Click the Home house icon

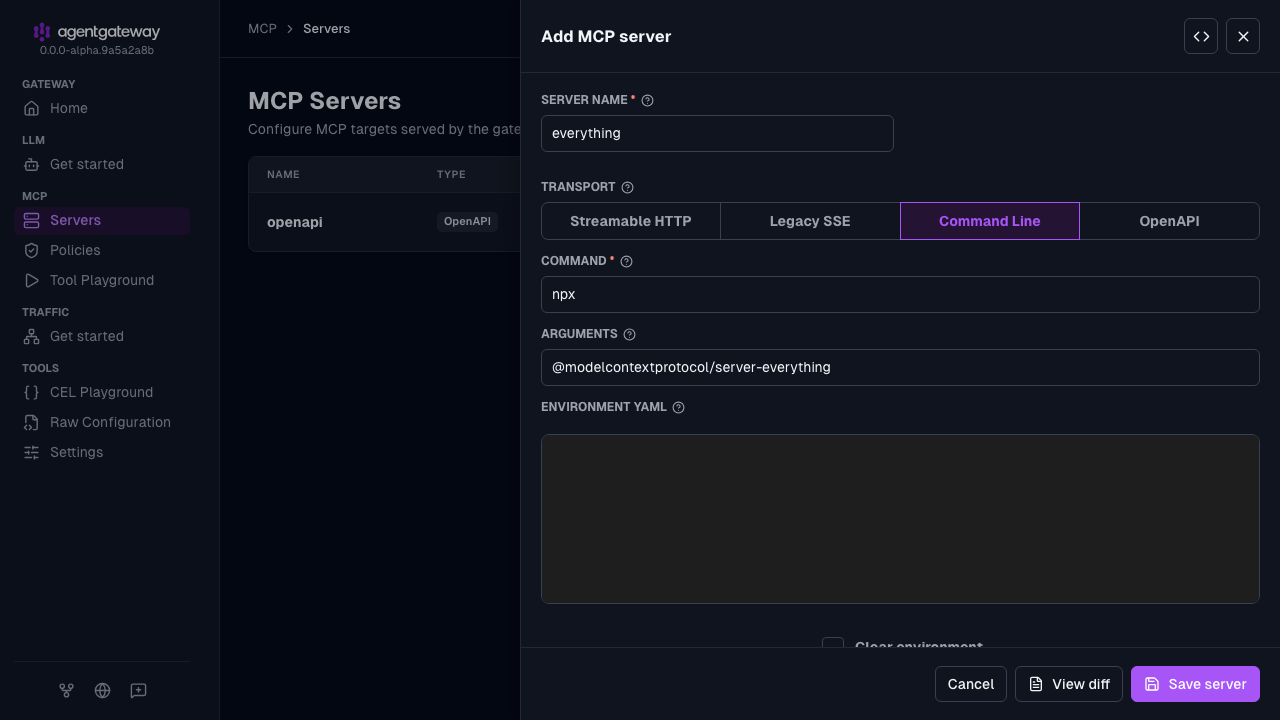[x=31, y=108]
